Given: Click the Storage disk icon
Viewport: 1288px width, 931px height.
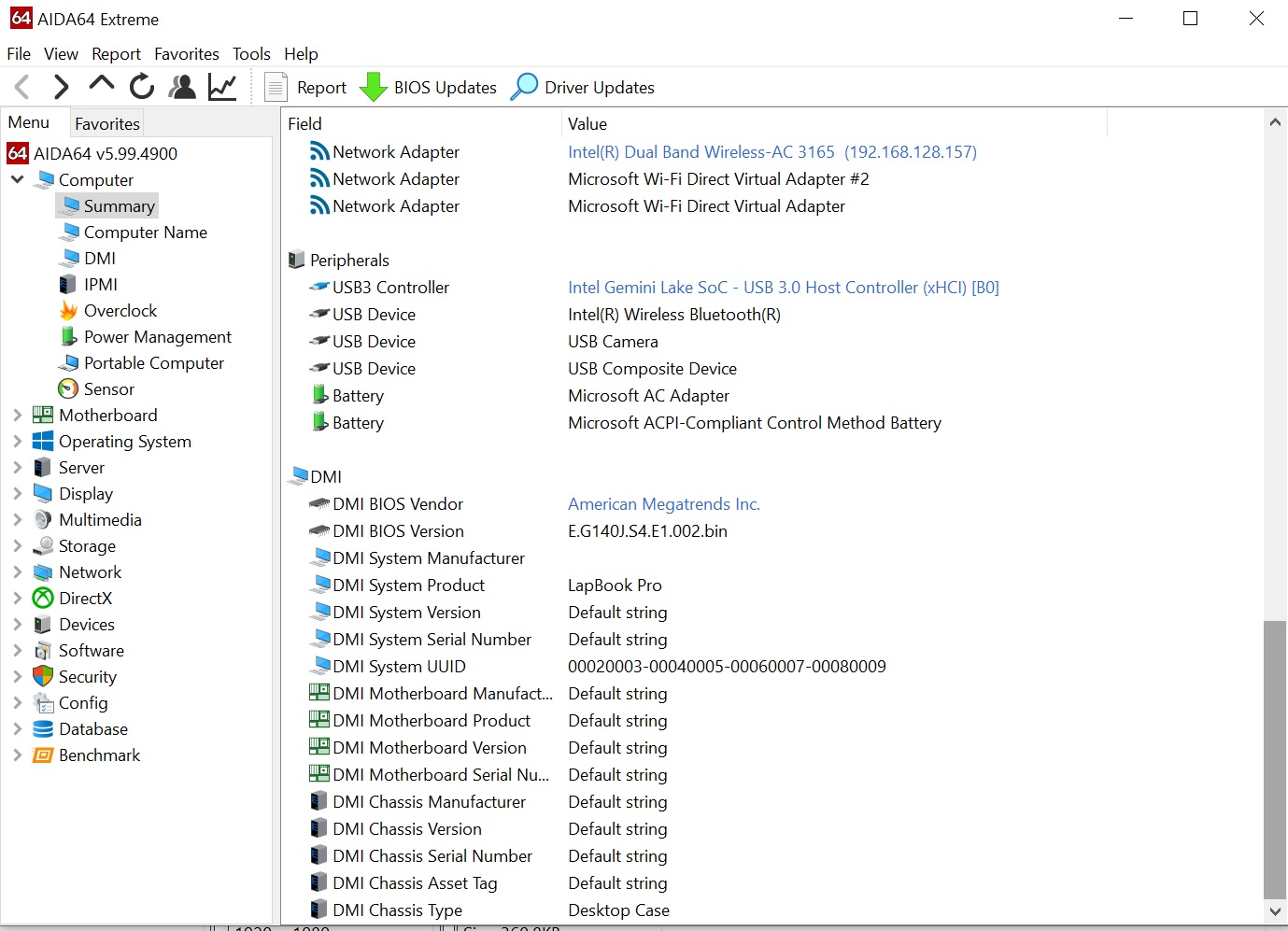Looking at the screenshot, I should click(43, 545).
